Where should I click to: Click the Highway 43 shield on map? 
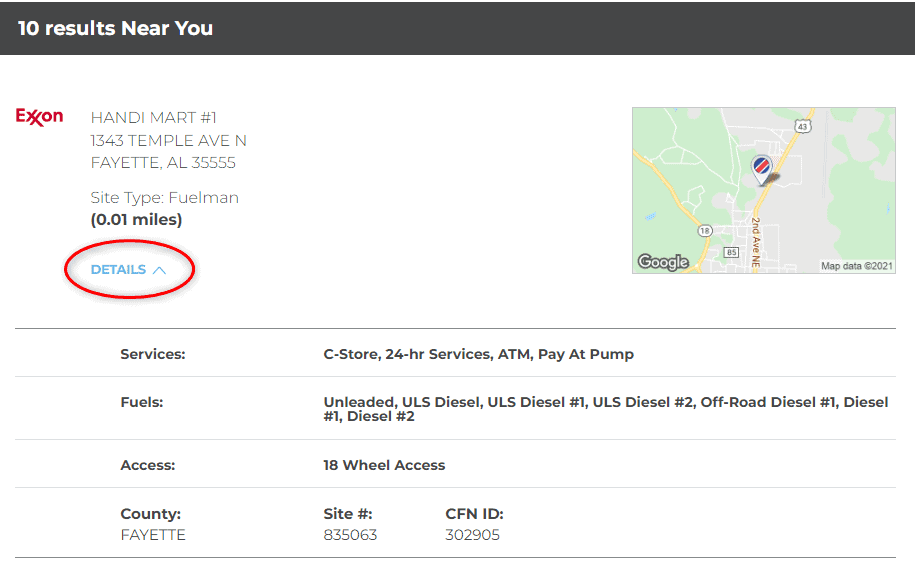(x=803, y=126)
